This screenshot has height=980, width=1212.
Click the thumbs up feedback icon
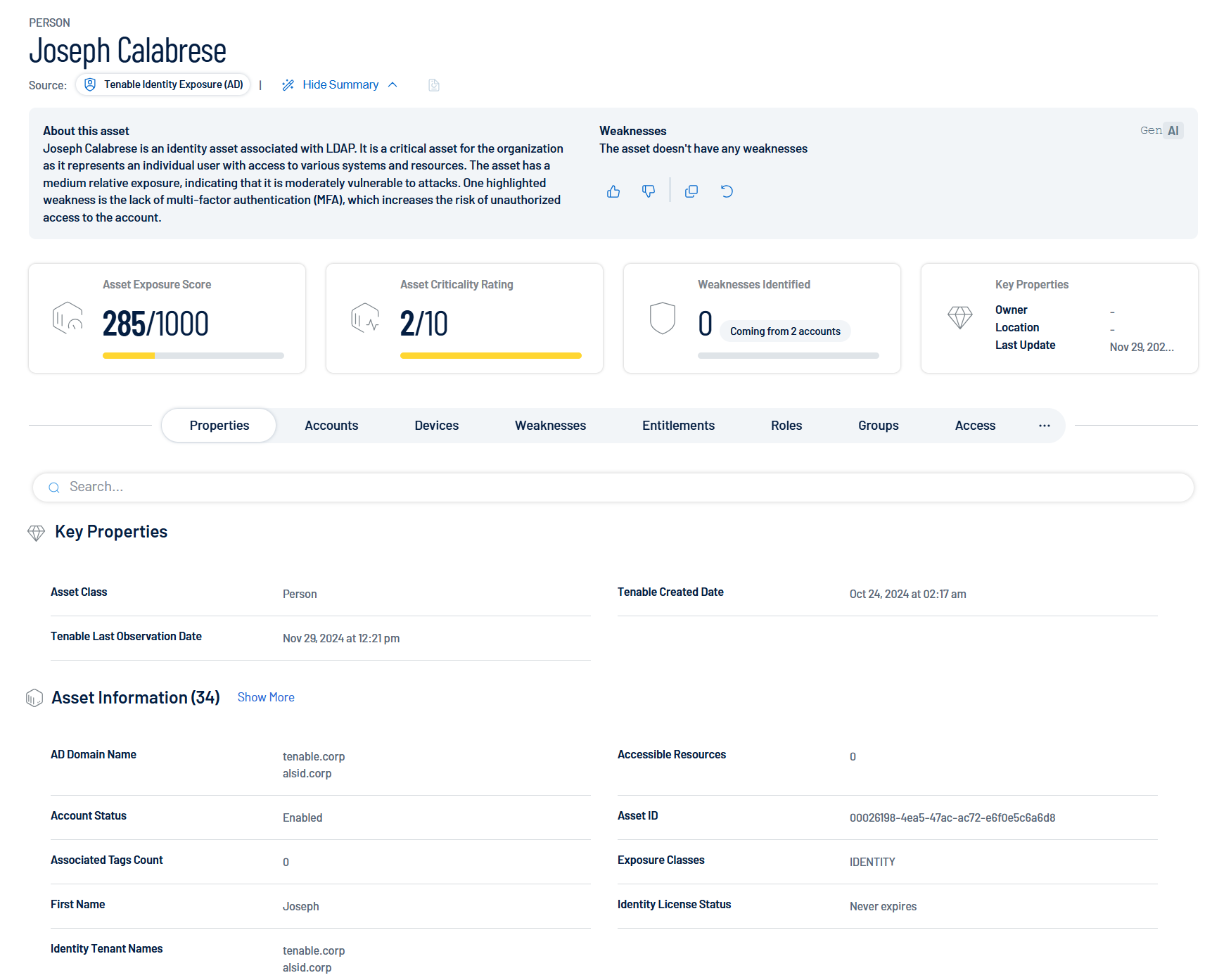point(613,191)
